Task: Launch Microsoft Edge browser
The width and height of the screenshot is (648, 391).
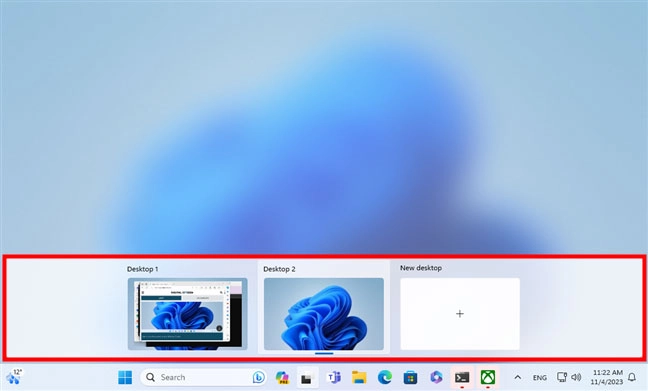Action: coord(385,377)
